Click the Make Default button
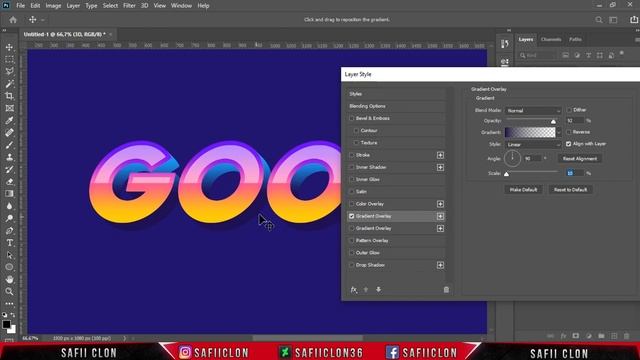 (523, 190)
